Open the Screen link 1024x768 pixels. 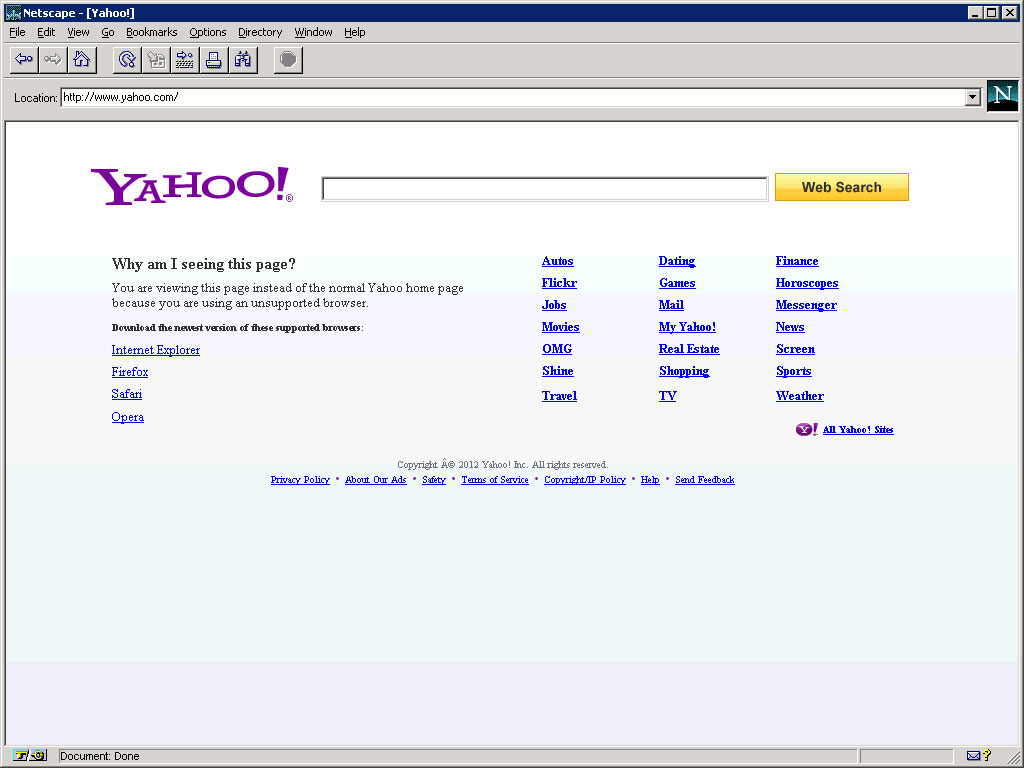(x=795, y=349)
